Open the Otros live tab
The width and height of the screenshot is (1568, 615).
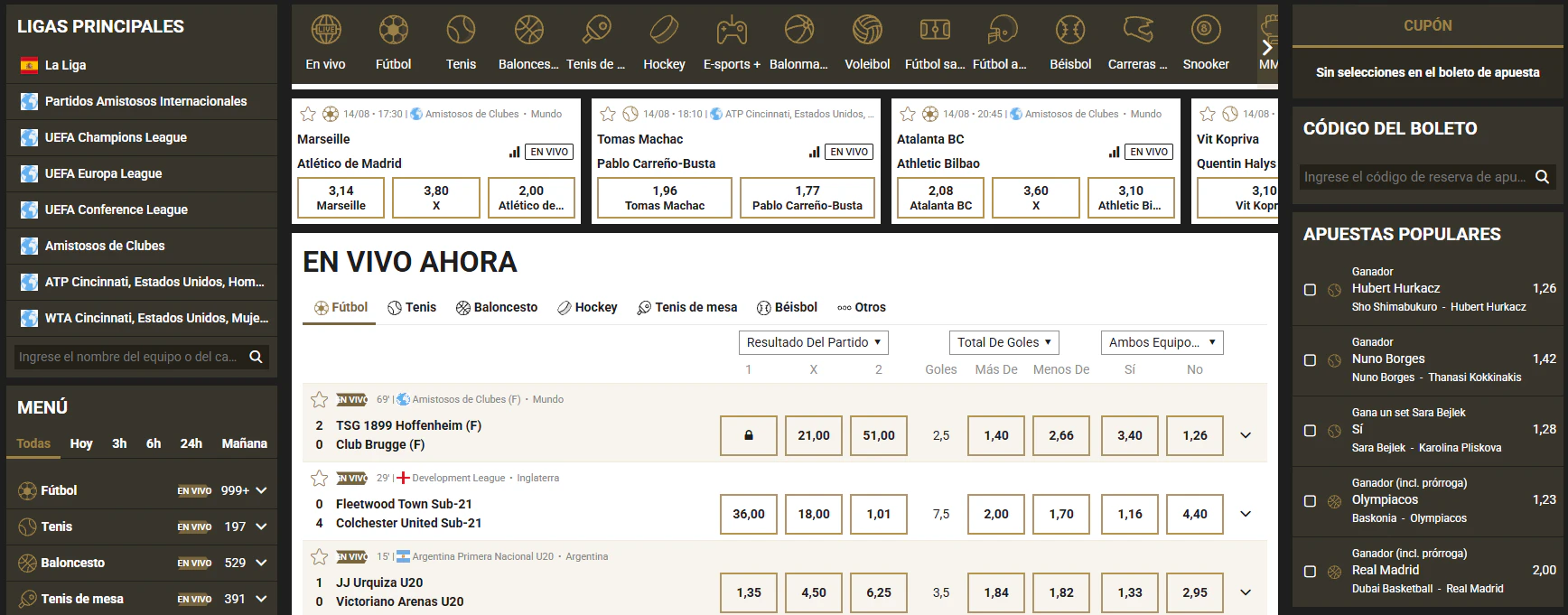point(862,307)
